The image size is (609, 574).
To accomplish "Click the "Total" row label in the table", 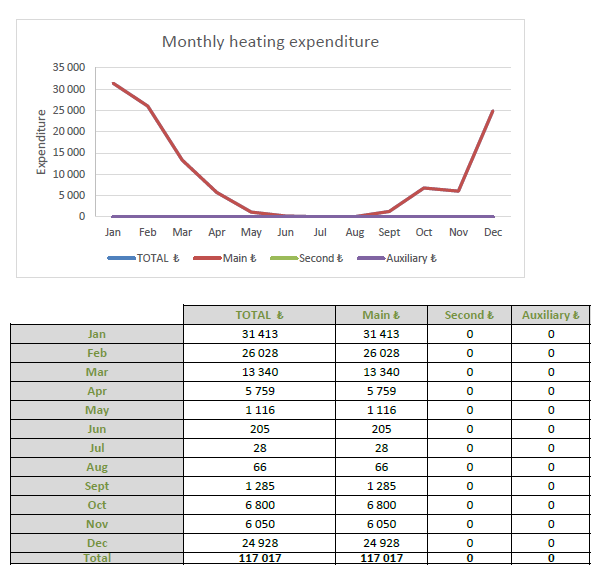I will (x=97, y=558).
